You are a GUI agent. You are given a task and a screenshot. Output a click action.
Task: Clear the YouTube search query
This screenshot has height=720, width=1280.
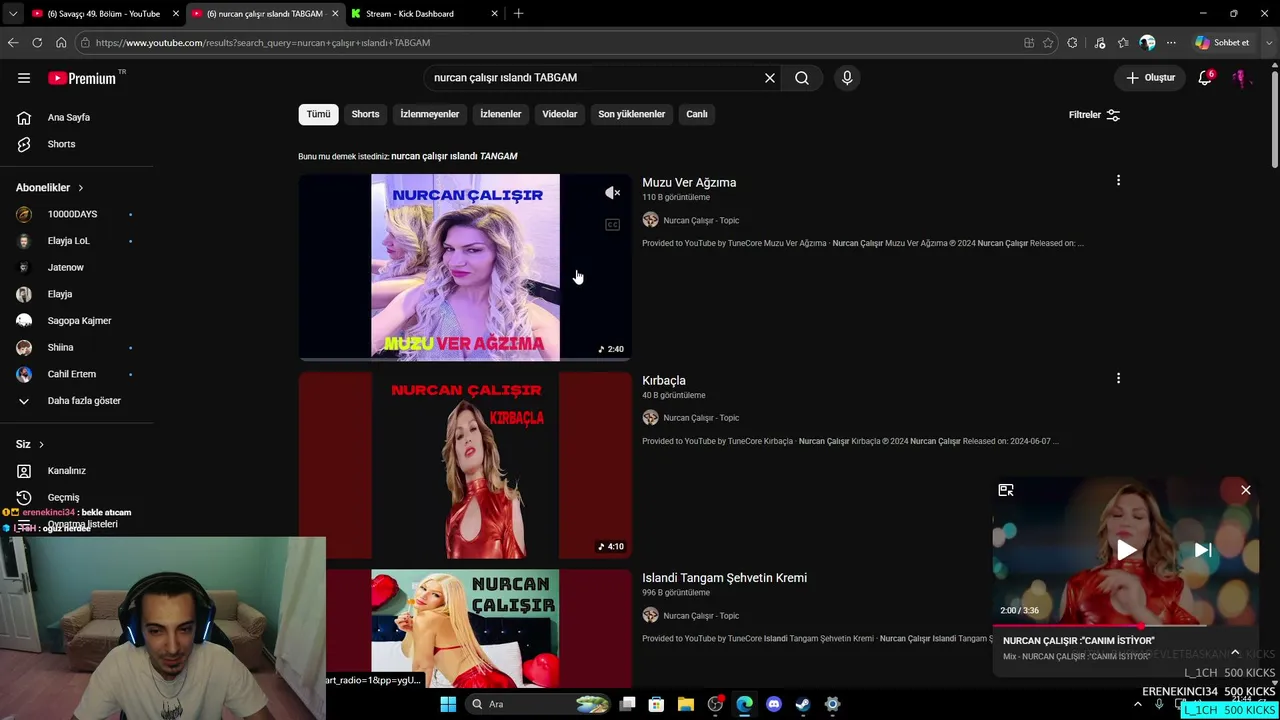tap(770, 78)
